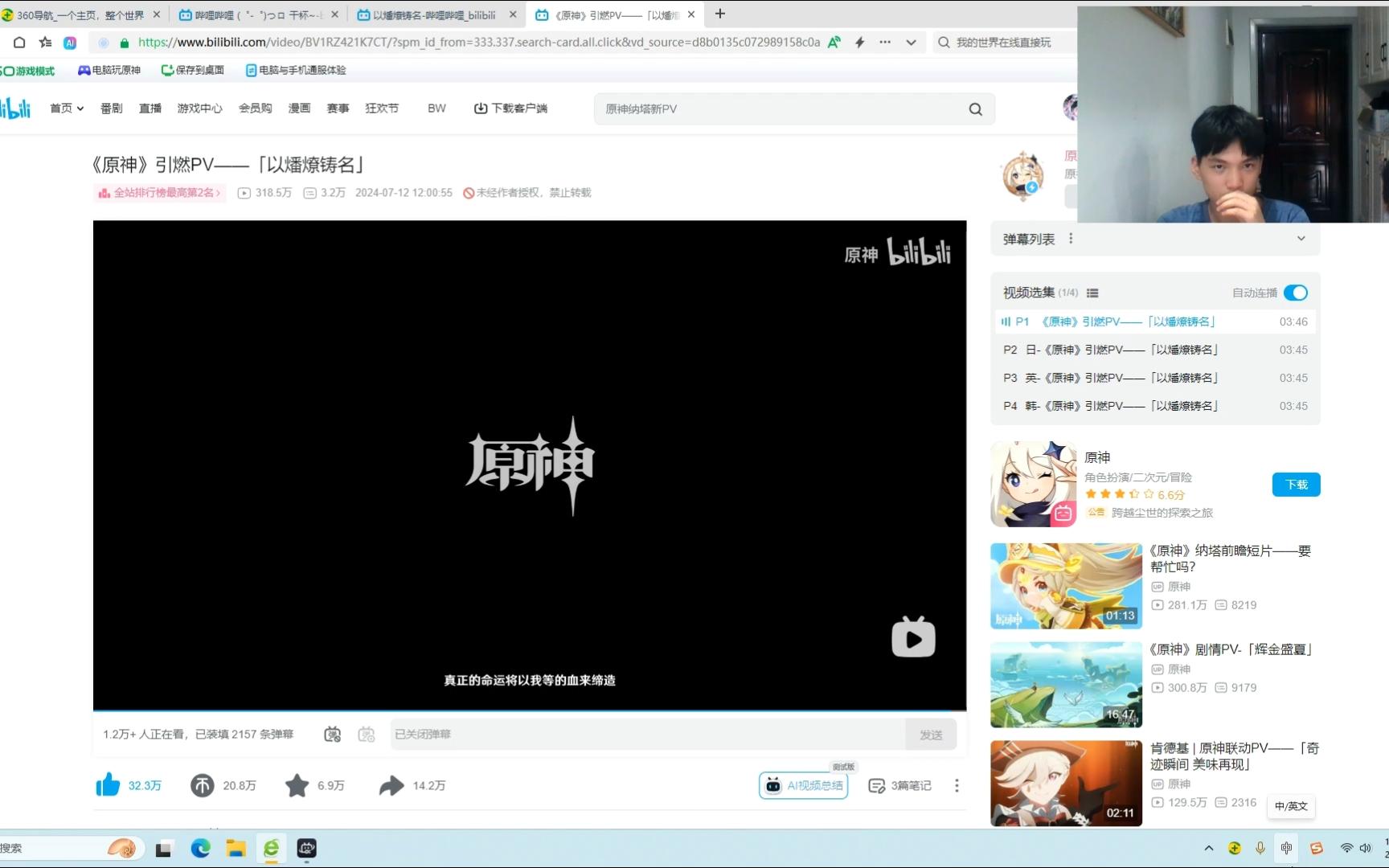Open Microsoft Edge from the taskbar
The height and width of the screenshot is (868, 1389).
200,848
